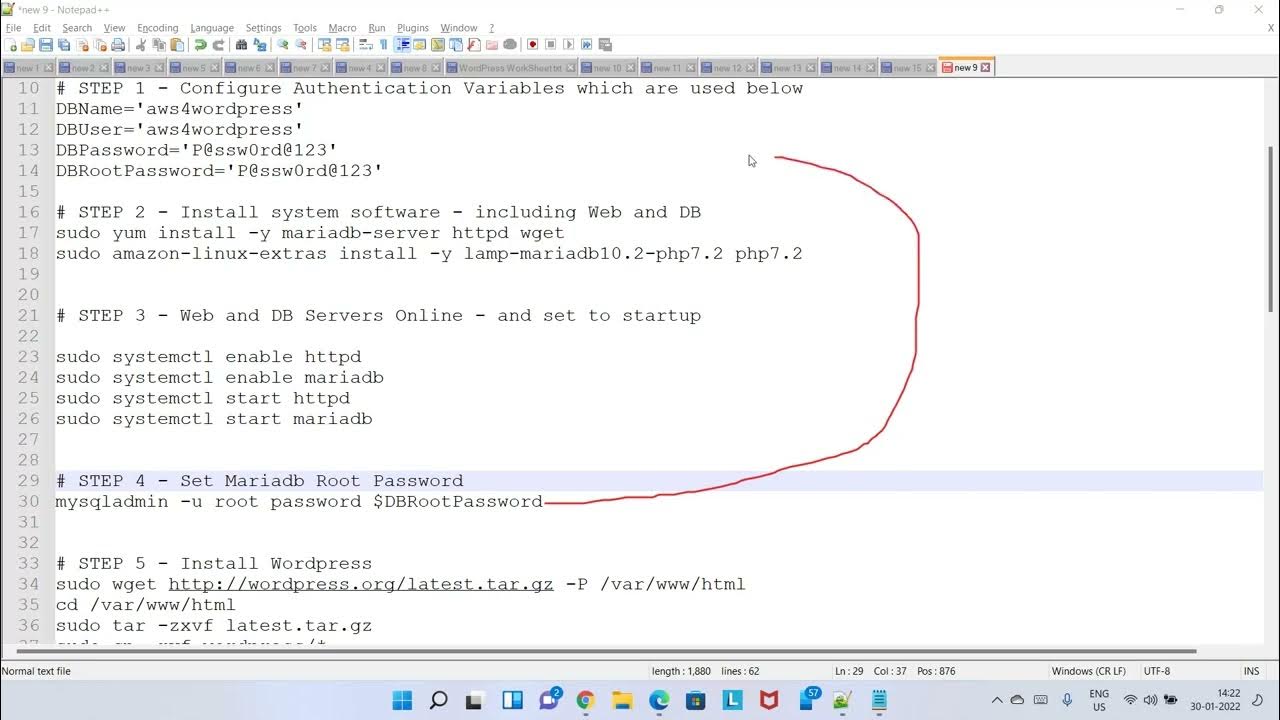Switch to the WordPress WorkSheet.txt tab
Screen dimensions: 1280x720
click(x=511, y=68)
